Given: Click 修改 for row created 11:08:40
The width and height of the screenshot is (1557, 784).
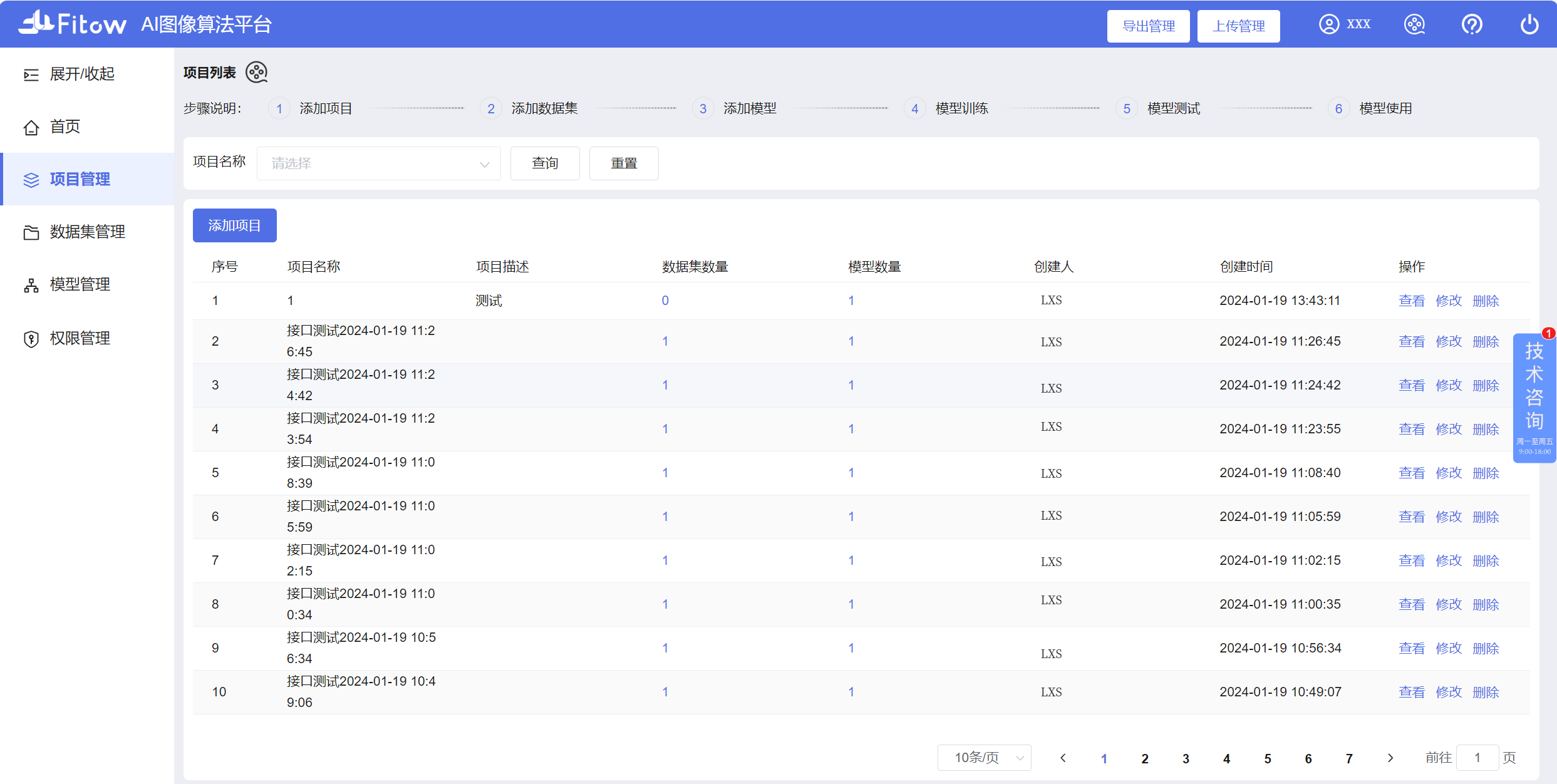Looking at the screenshot, I should (1449, 473).
